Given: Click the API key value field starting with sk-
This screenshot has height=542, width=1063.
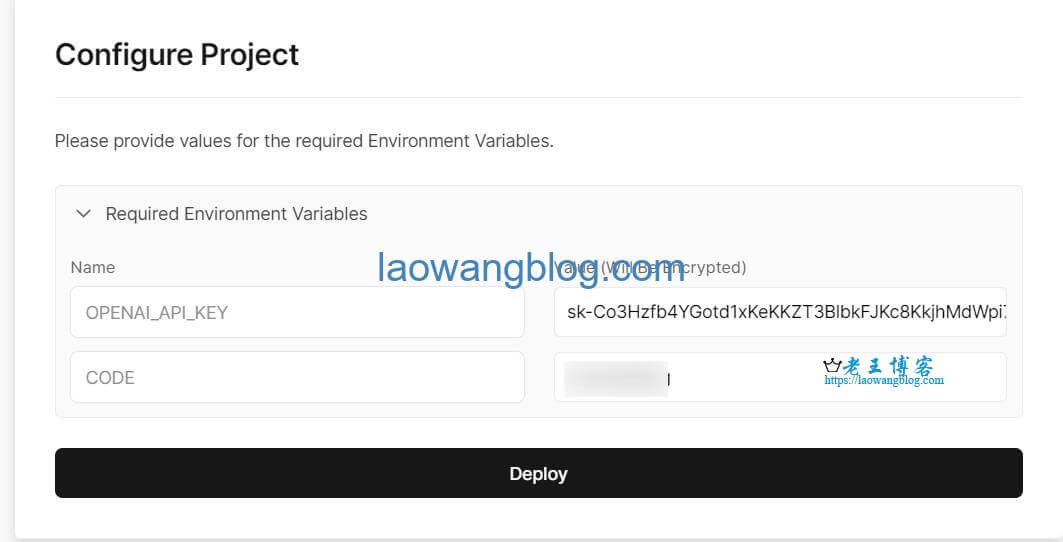Looking at the screenshot, I should coord(780,312).
